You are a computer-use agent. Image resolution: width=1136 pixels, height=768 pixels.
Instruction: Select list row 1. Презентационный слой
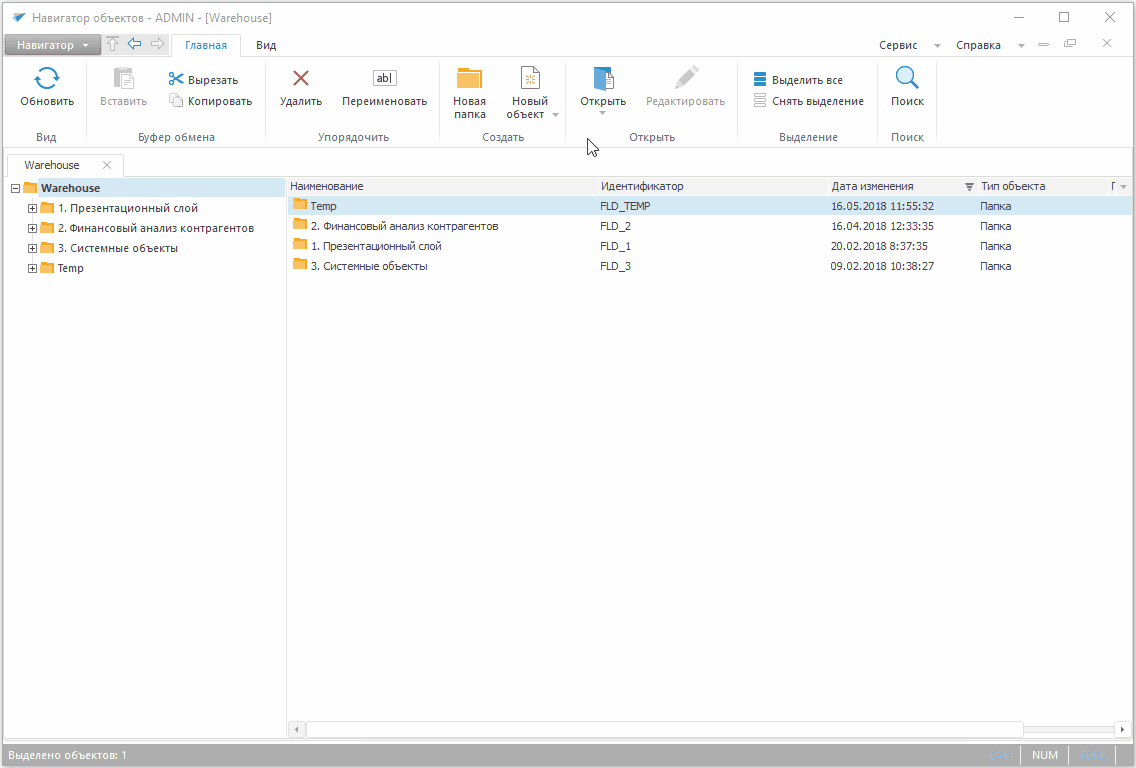(x=710, y=246)
